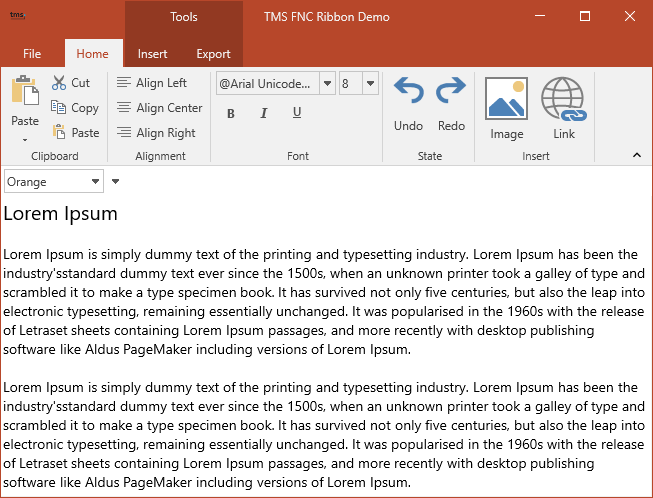This screenshot has width=653, height=498.
Task: Toggle Italic formatting
Action: tap(264, 113)
